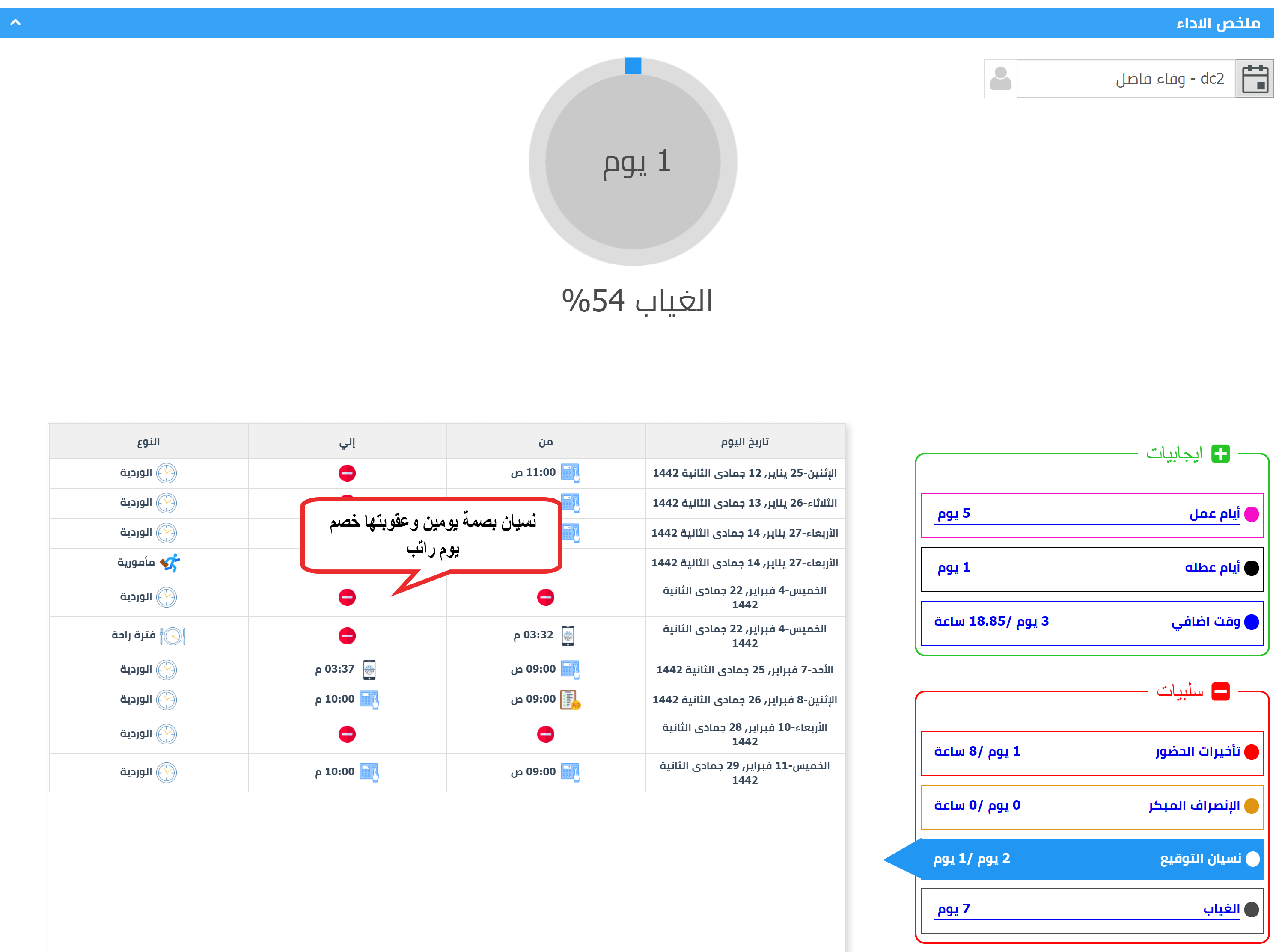Click the missing إلي punch on فترة راحة row
Viewport: 1279px width, 952px height.
point(346,636)
